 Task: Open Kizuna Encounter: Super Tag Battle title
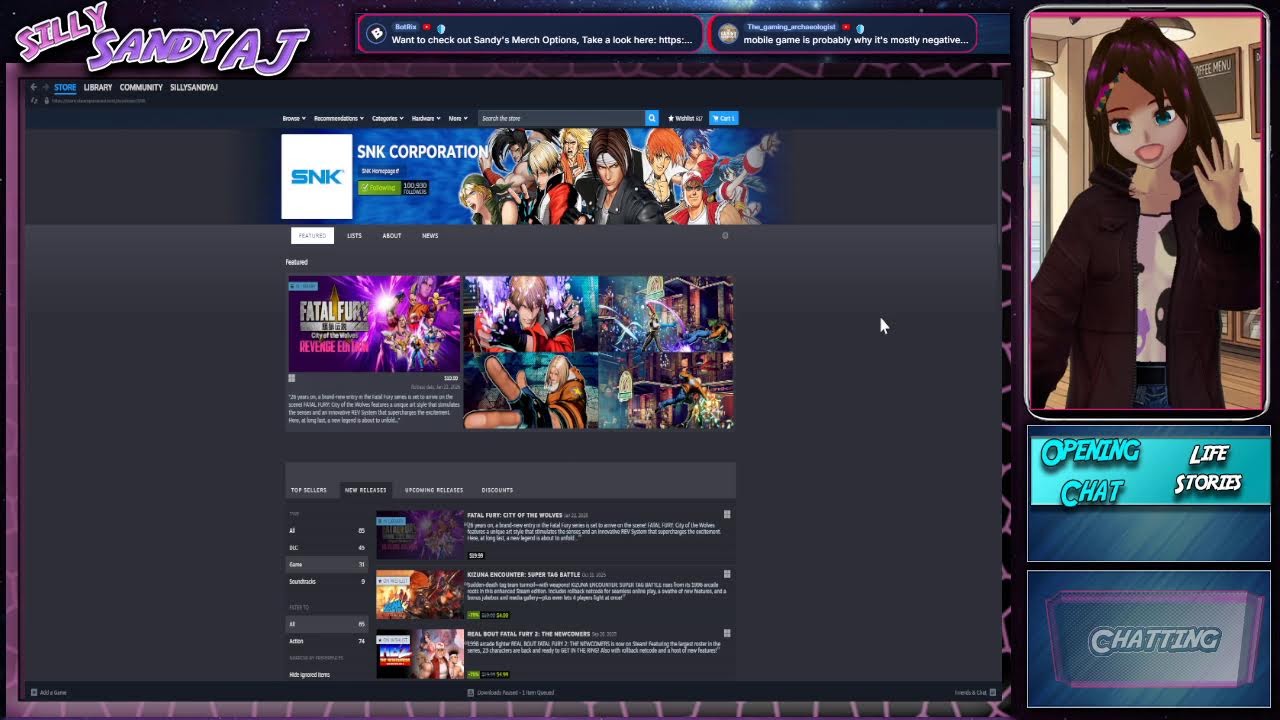click(523, 574)
